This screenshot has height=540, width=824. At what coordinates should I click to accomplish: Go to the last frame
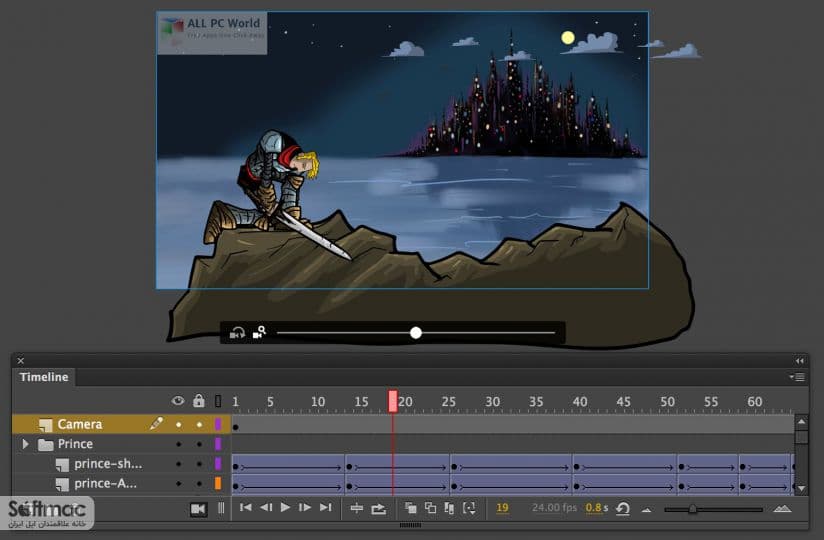pyautogui.click(x=326, y=507)
